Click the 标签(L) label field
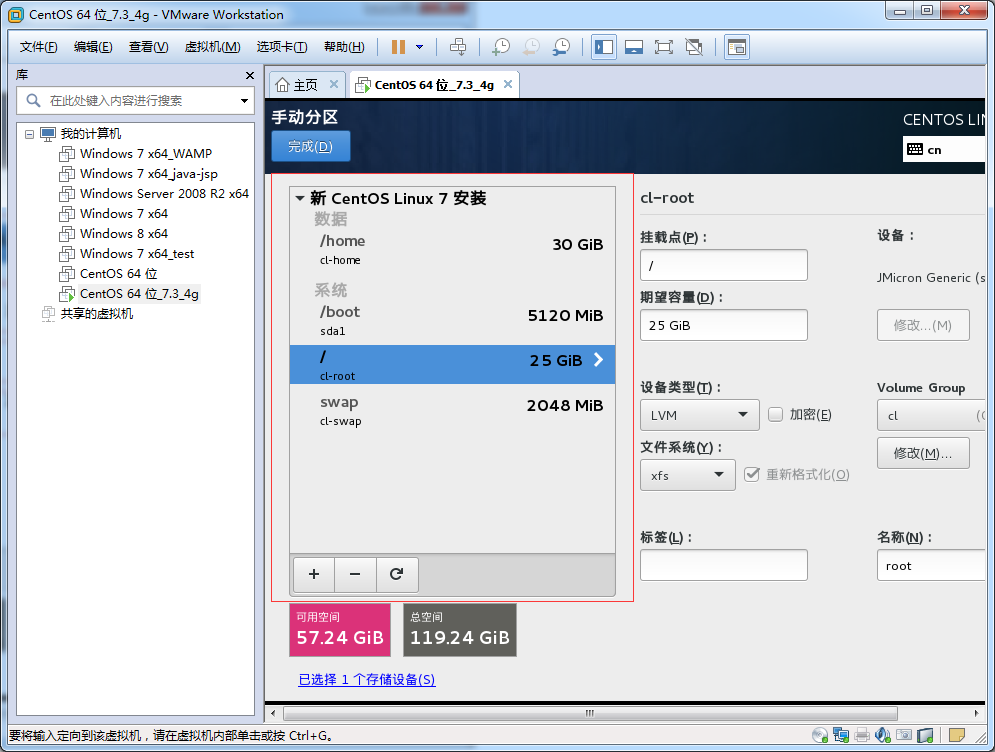This screenshot has height=752, width=995. click(723, 565)
